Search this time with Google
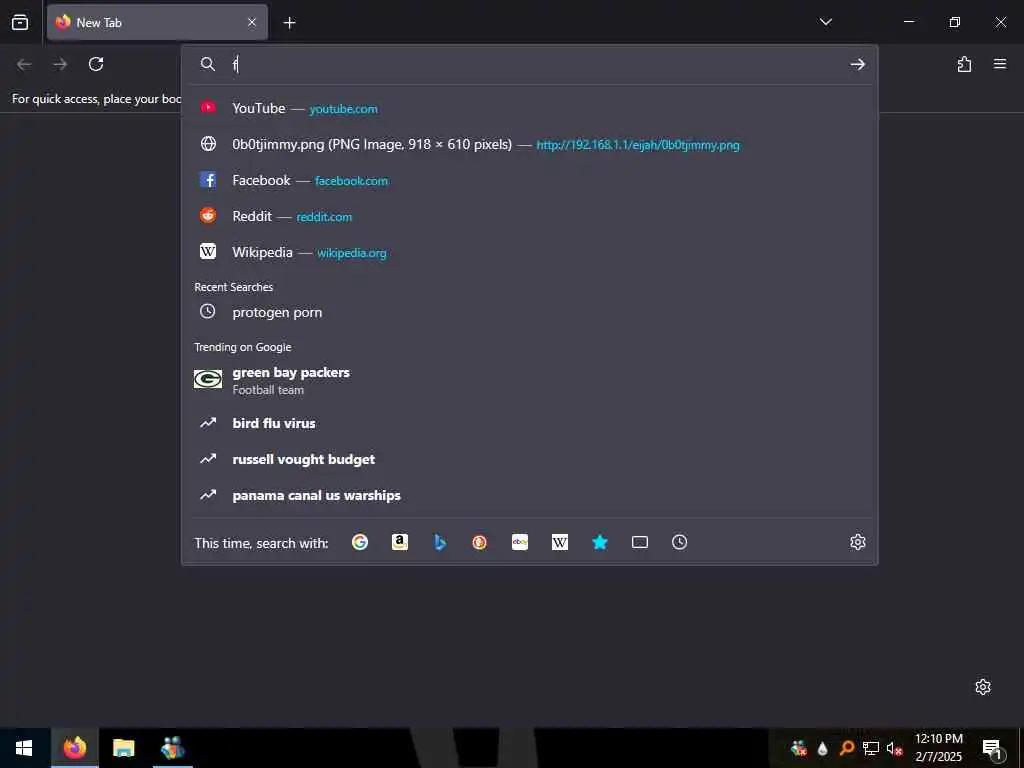Image resolution: width=1024 pixels, height=768 pixels. pos(360,542)
